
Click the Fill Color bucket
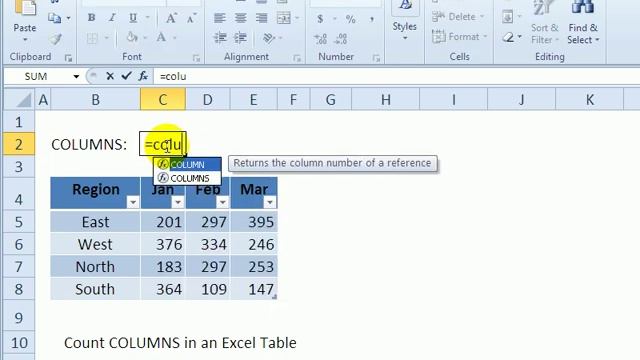point(131,38)
